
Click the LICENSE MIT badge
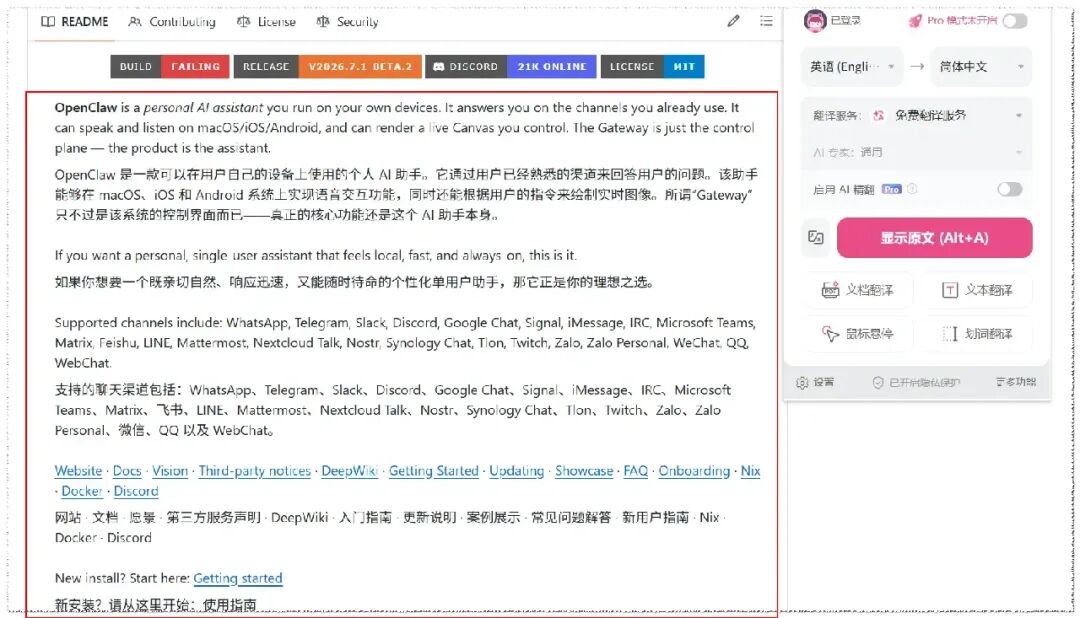coord(652,66)
